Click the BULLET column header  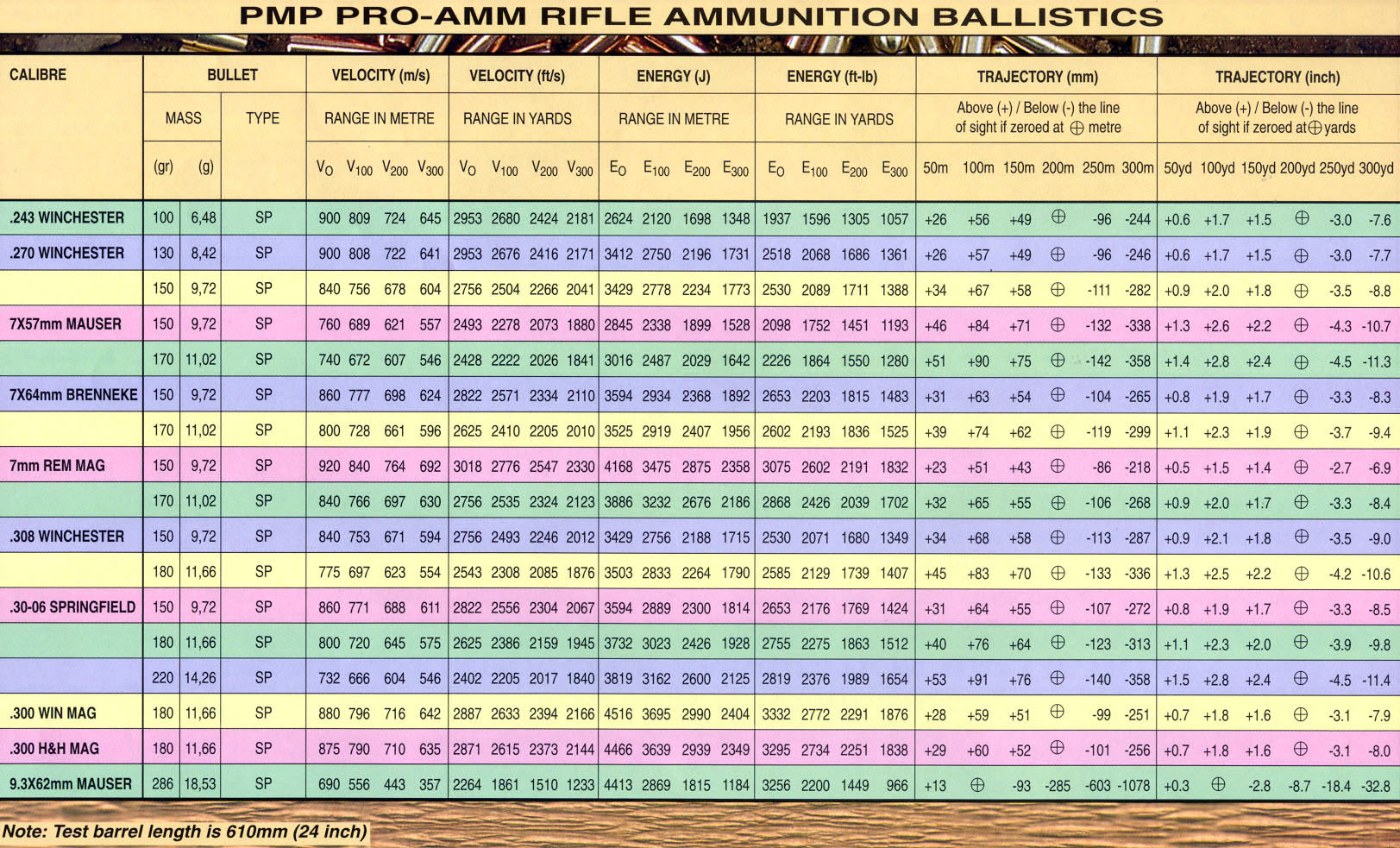click(232, 75)
